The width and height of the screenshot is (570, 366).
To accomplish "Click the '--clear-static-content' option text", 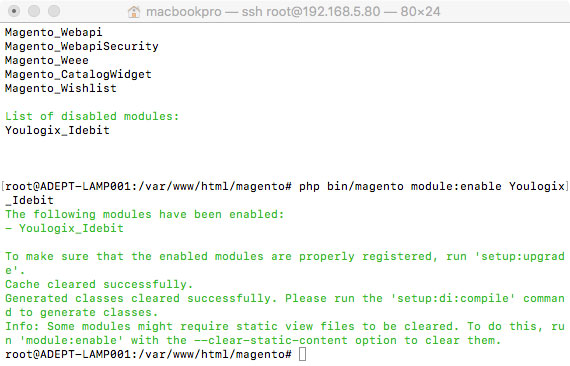I will click(x=270, y=341).
